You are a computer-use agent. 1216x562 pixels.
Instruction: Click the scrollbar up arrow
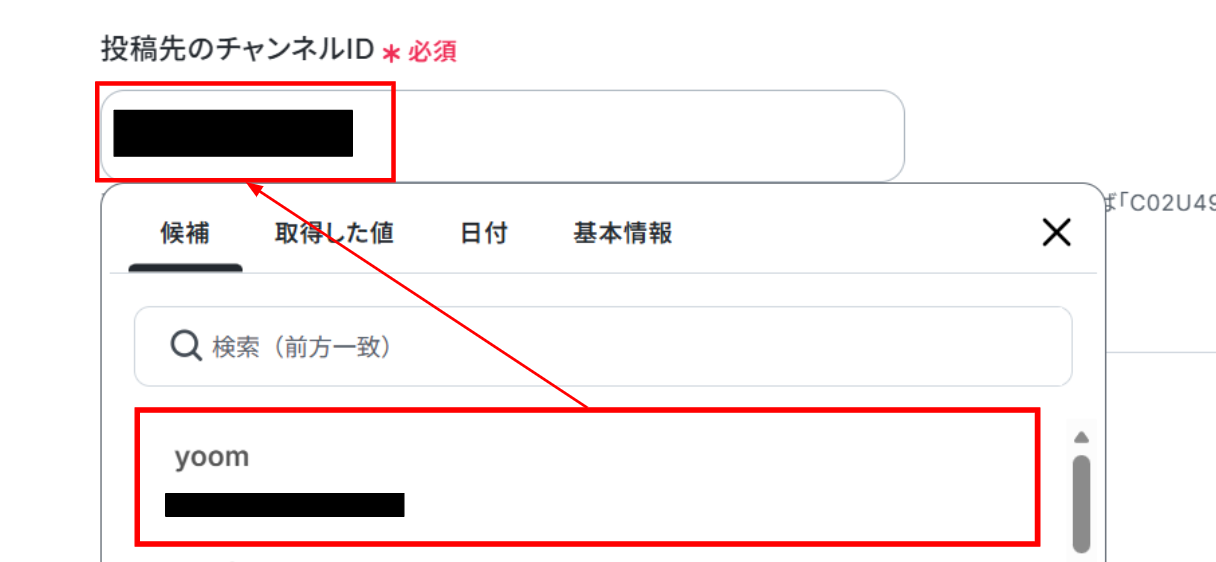1081,438
